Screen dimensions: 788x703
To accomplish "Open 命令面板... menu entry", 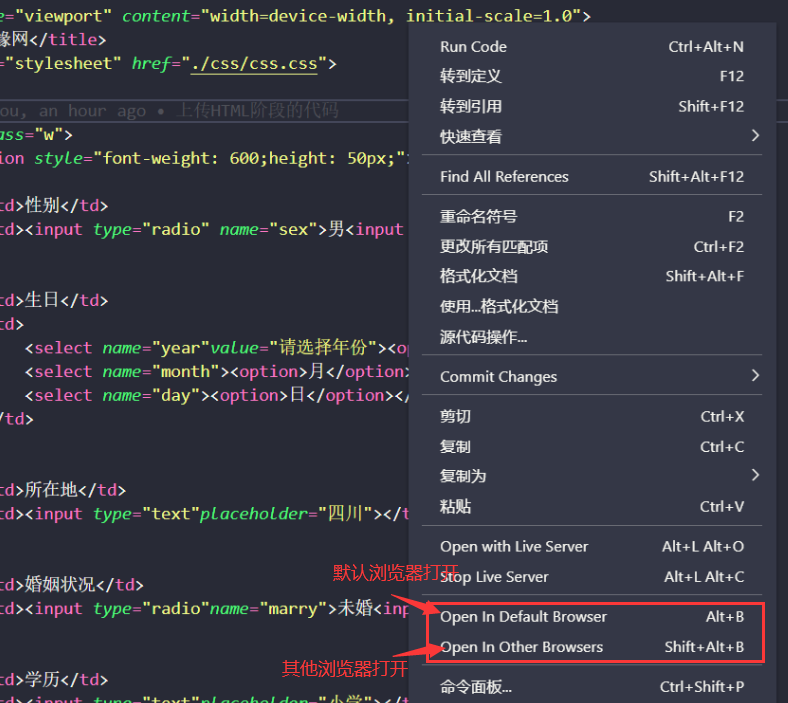I will 592,686.
